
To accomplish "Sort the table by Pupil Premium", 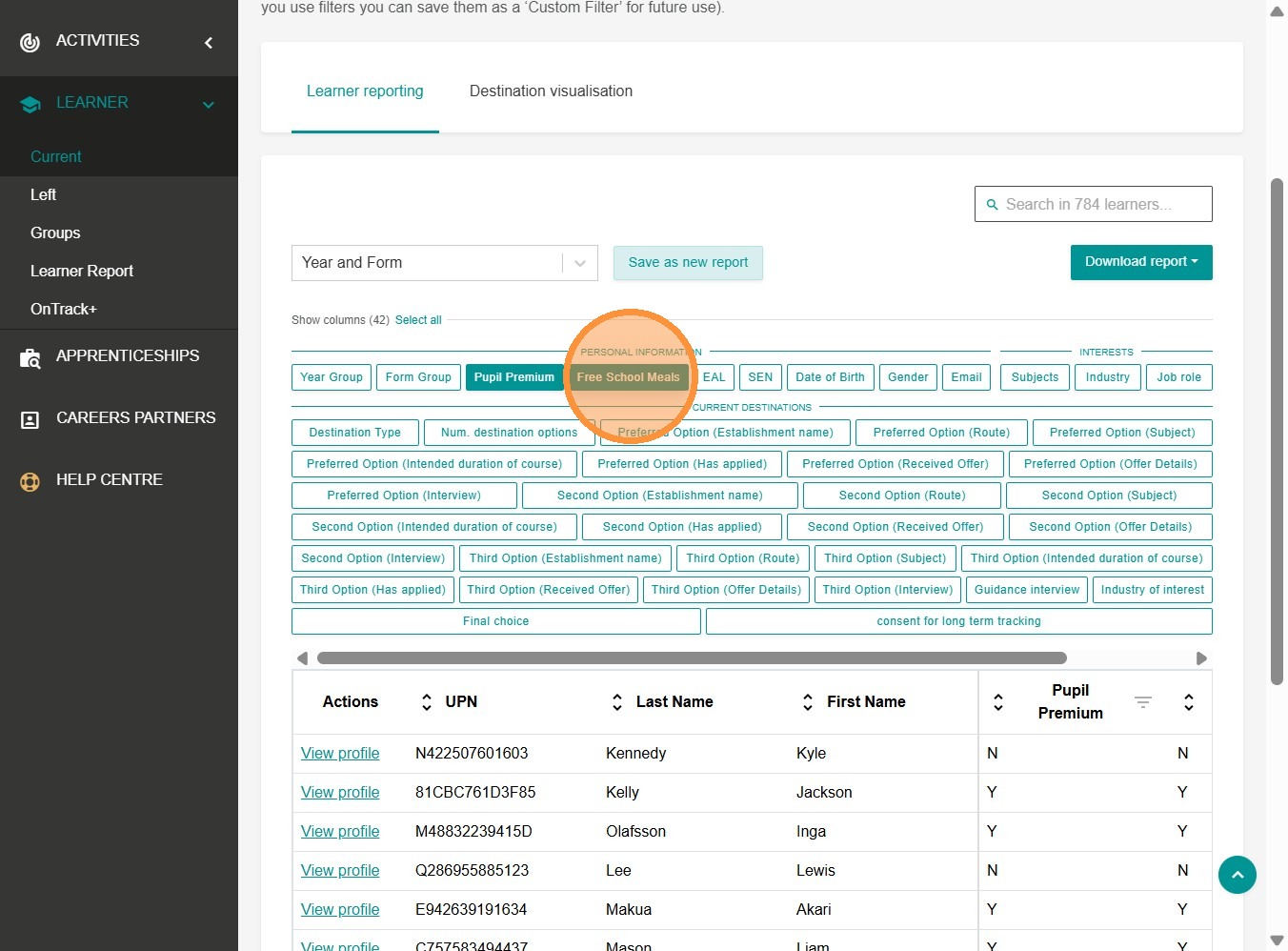I will pyautogui.click(x=998, y=702).
